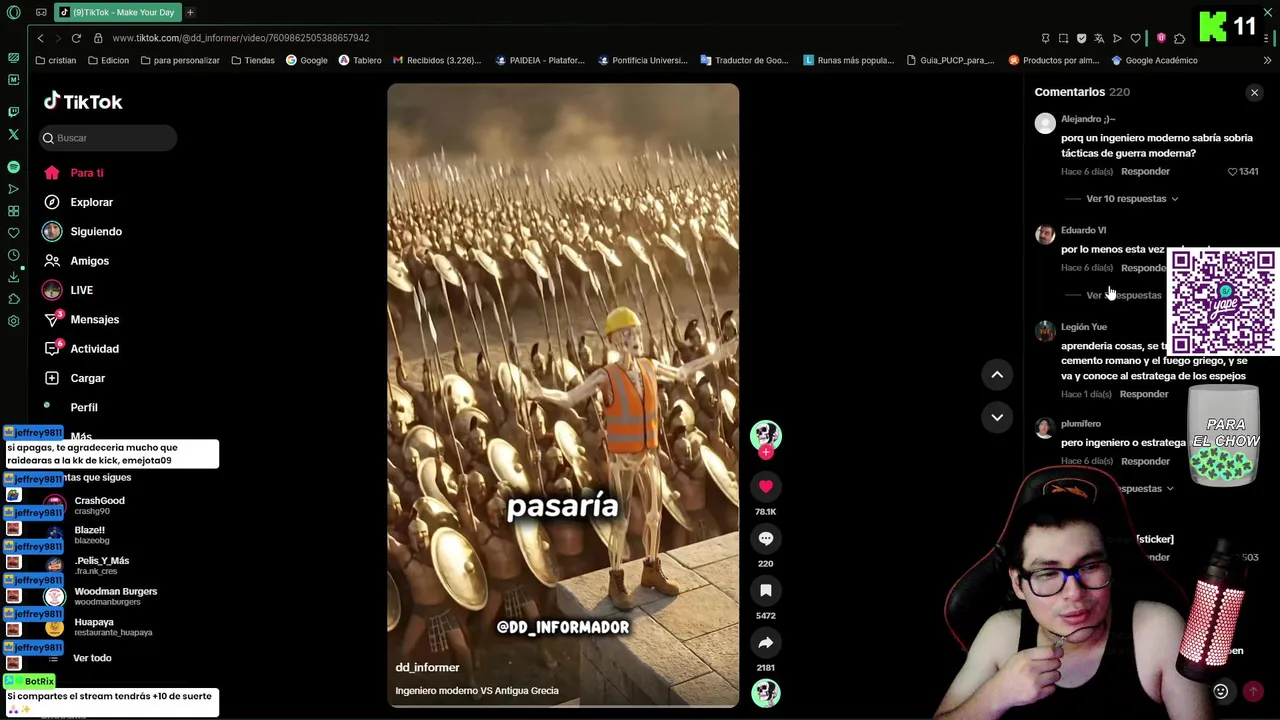Screen dimensions: 1280x720
Task: Open followed account CrashGood
Action: pyautogui.click(x=100, y=505)
